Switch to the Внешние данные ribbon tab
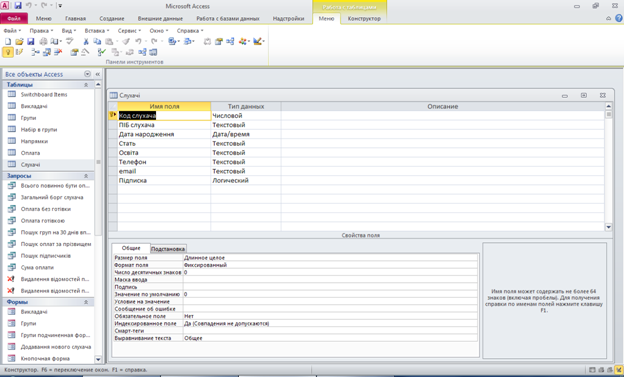 tap(160, 18)
